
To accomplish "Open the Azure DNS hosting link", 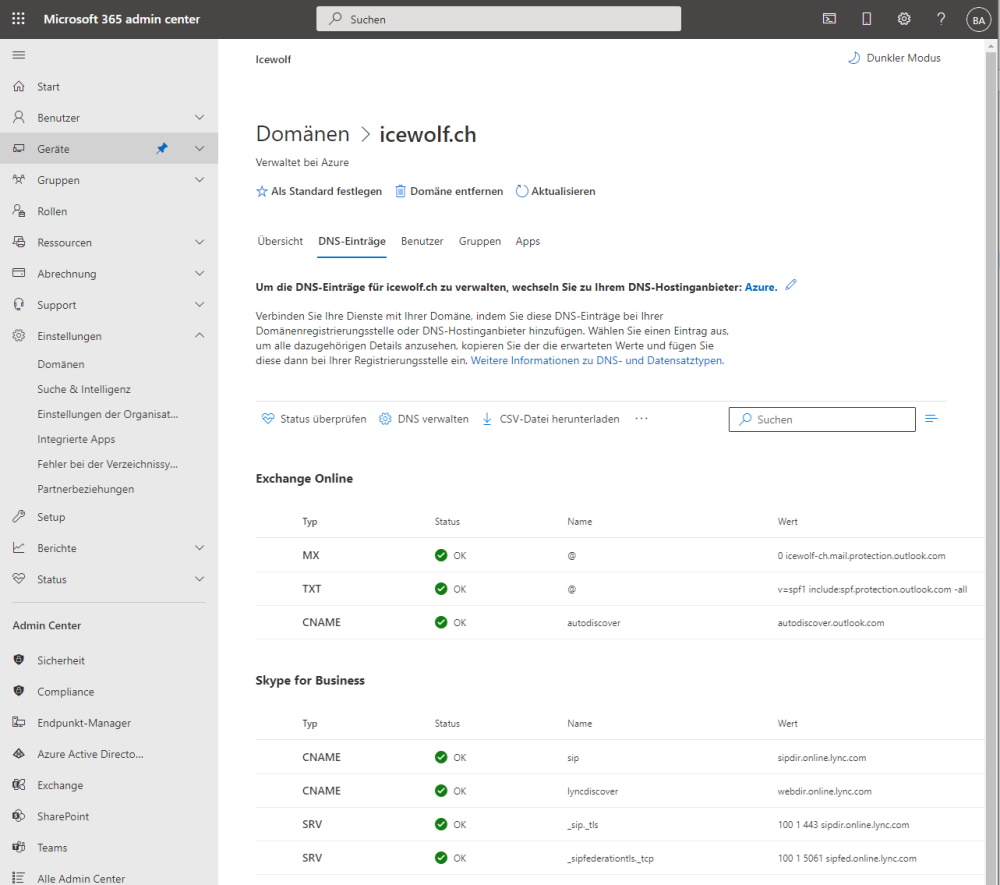I will coord(761,288).
